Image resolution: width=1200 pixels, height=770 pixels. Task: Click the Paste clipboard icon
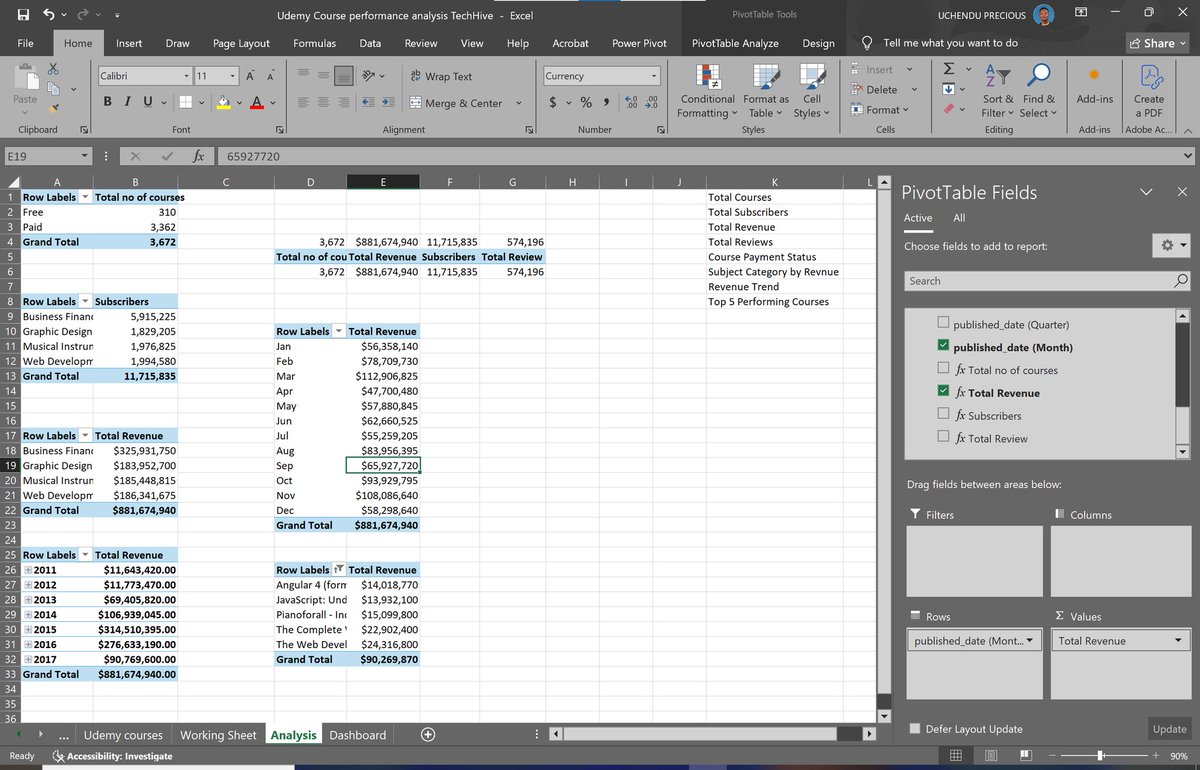pos(25,78)
